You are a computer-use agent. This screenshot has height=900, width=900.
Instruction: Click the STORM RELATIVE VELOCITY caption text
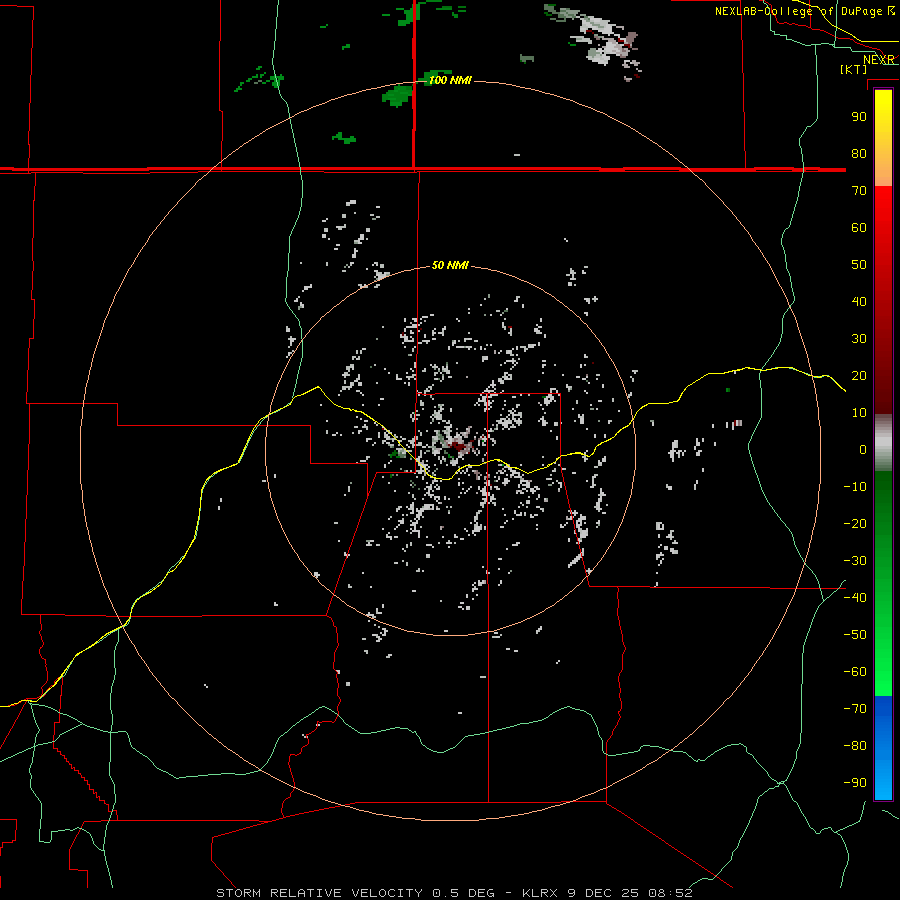319,893
